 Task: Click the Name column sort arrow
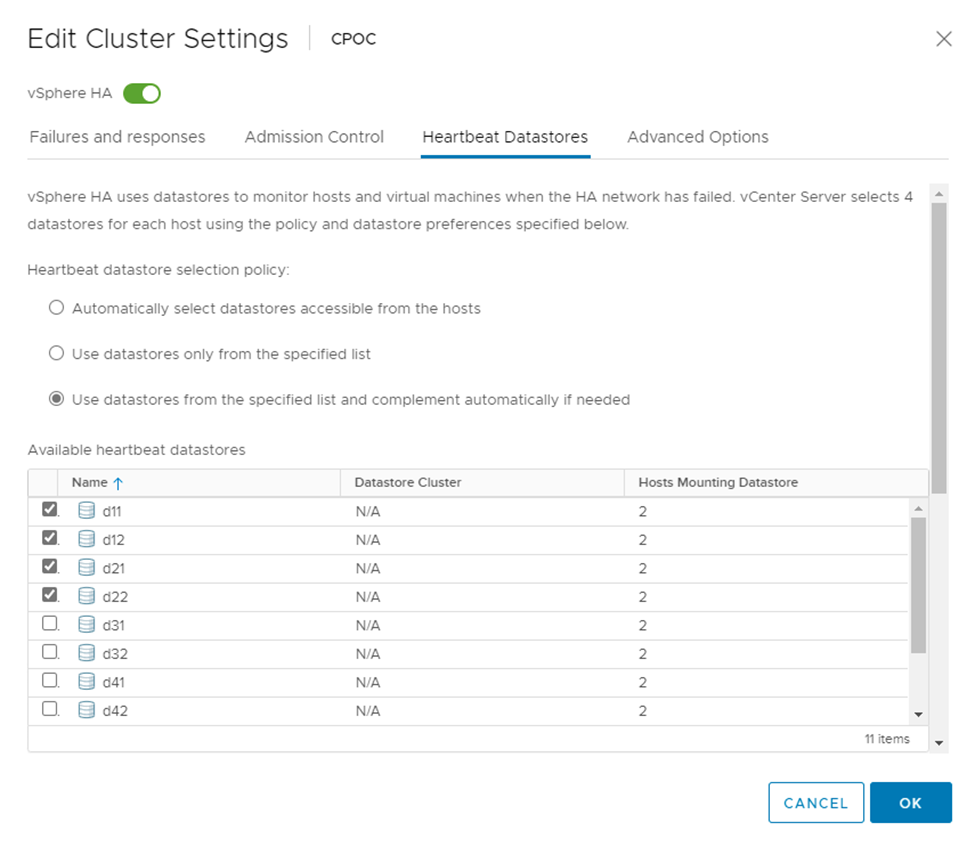point(118,483)
